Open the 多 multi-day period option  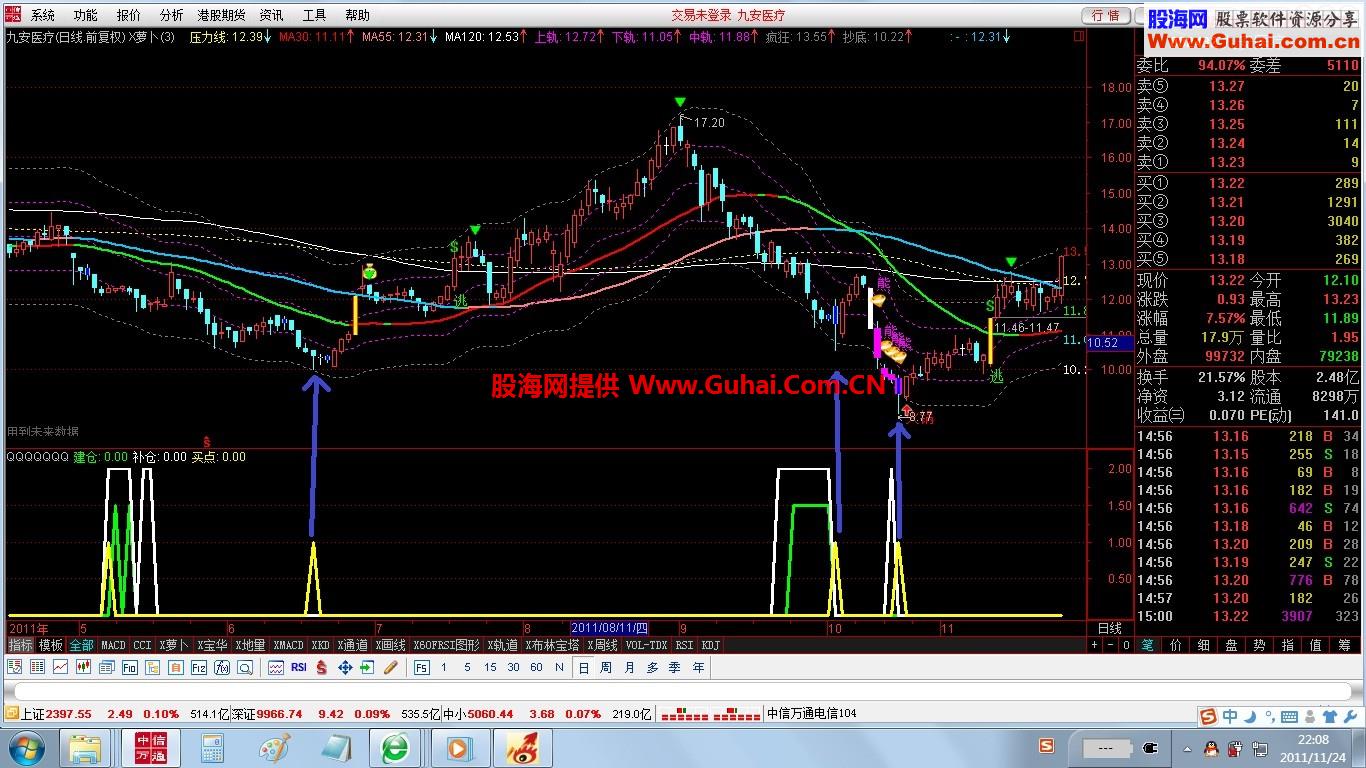[x=652, y=667]
